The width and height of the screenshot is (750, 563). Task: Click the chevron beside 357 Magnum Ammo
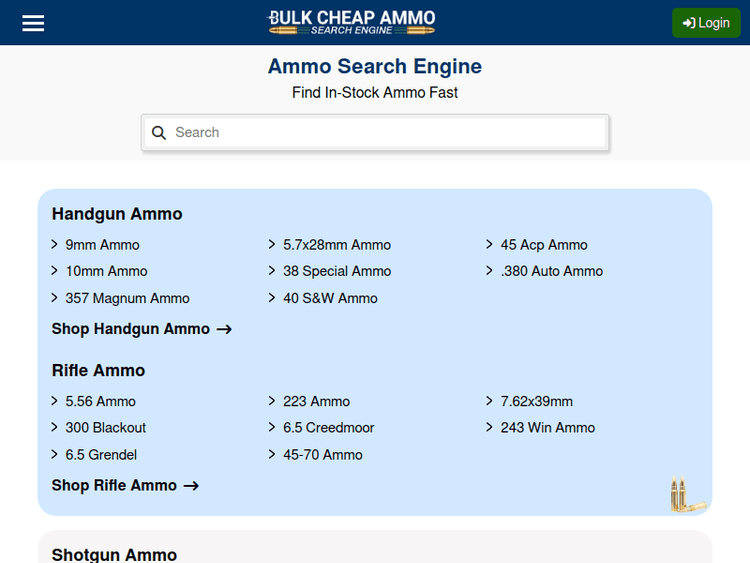click(55, 298)
